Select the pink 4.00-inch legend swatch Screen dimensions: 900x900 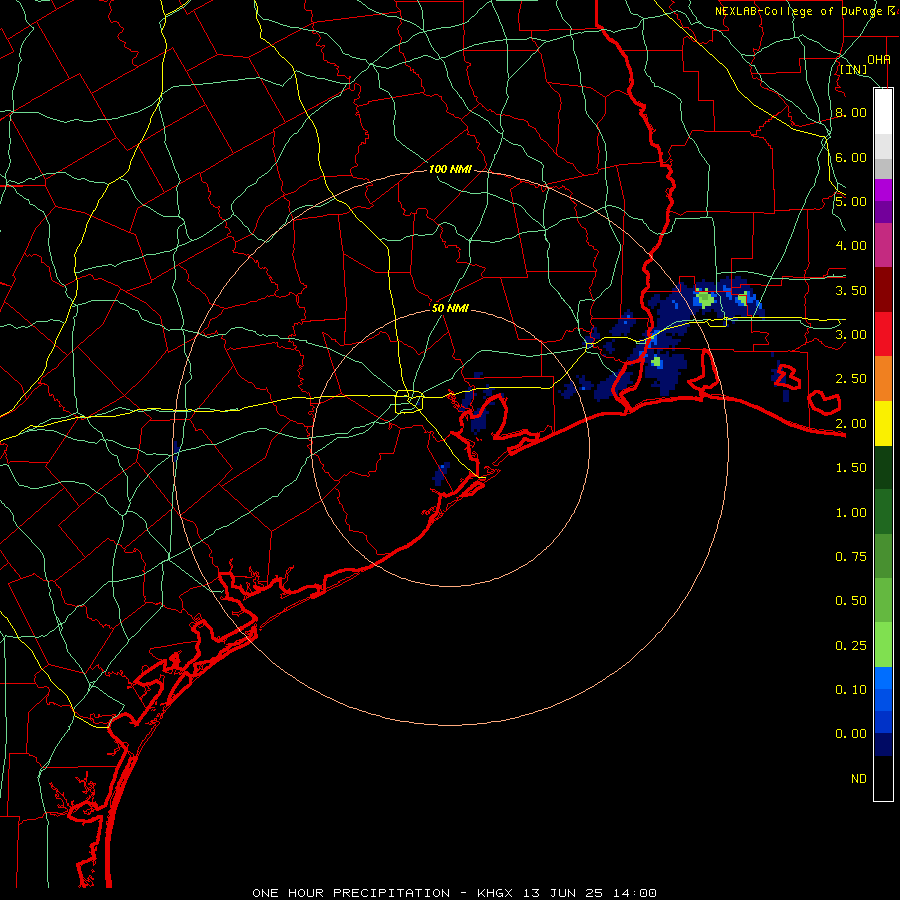[x=883, y=245]
